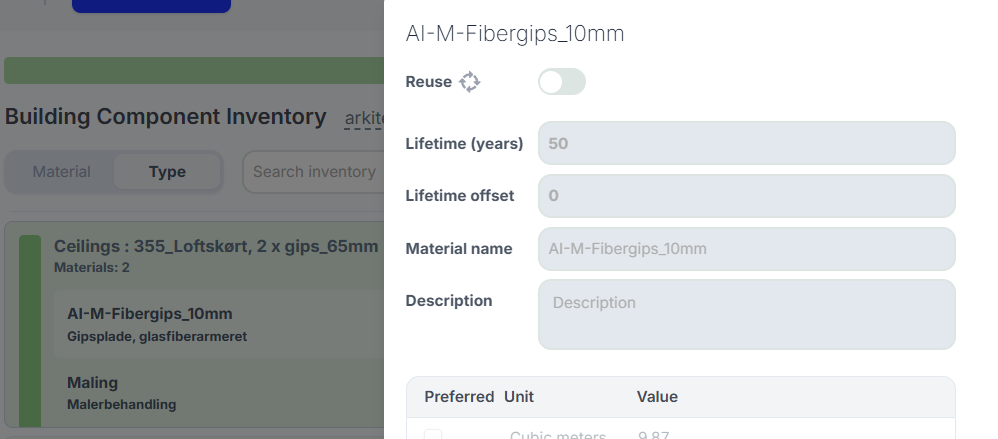Switch to the Material tab
998x439 pixels.
61,172
